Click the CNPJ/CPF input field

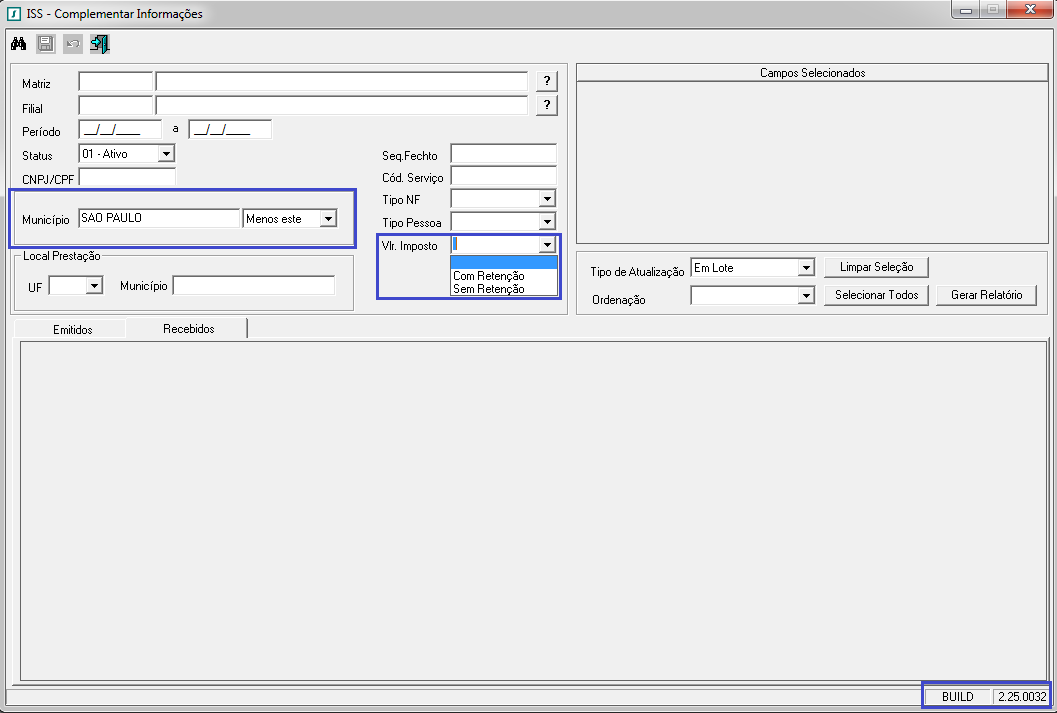pos(127,178)
